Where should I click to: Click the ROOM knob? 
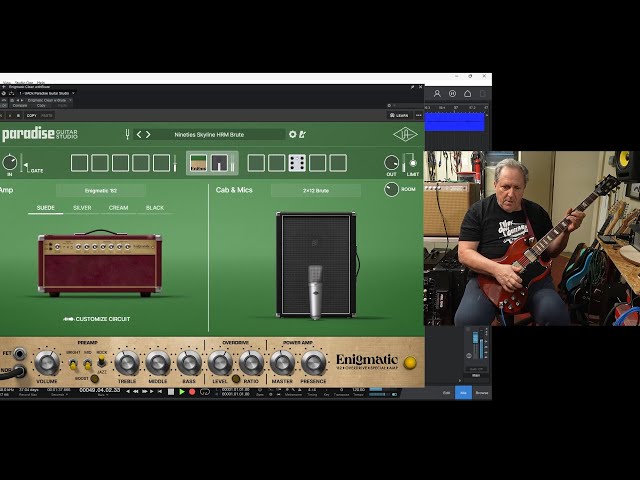[x=391, y=189]
